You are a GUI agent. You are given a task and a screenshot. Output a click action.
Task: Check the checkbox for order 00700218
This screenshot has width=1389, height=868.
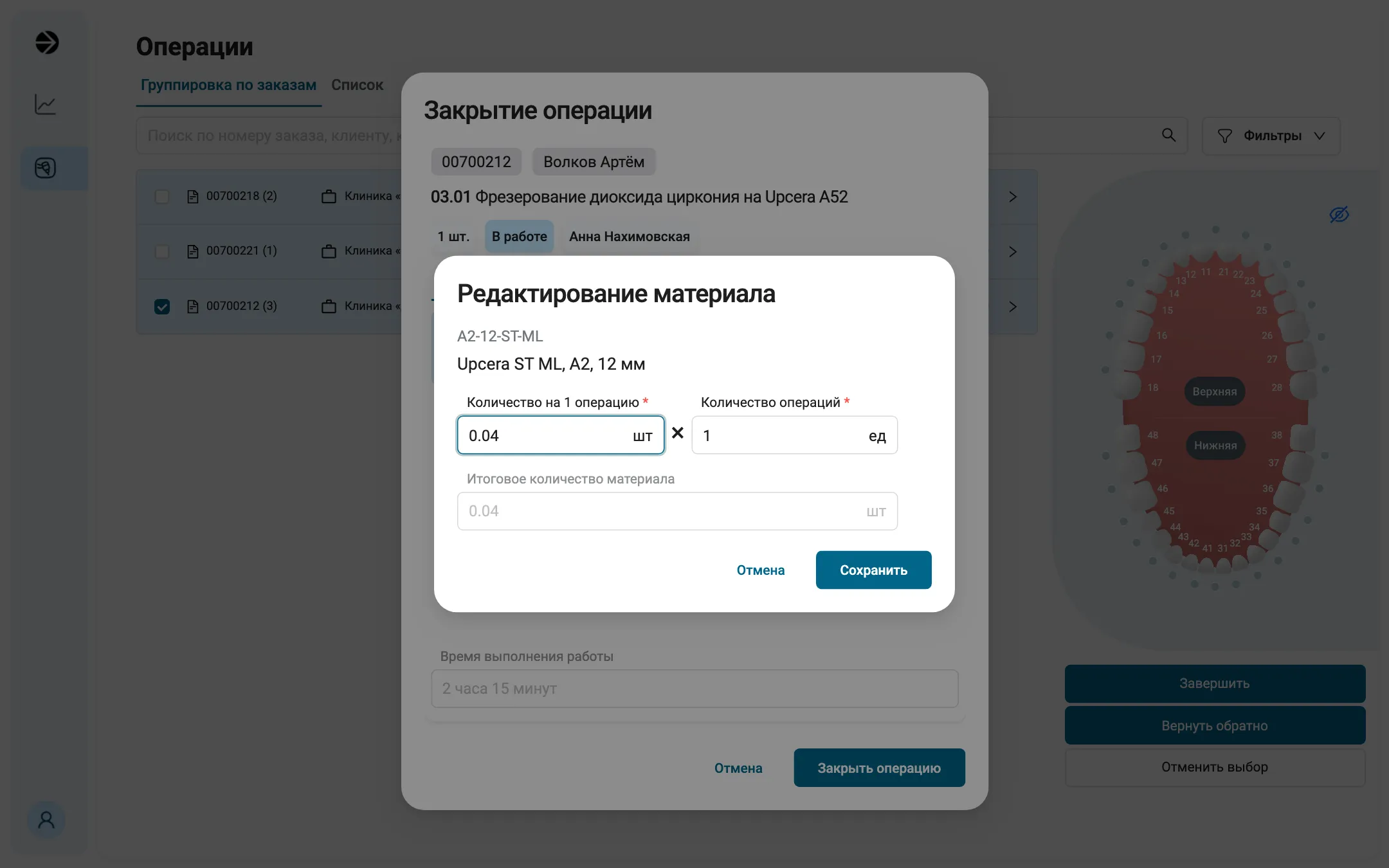pyautogui.click(x=162, y=196)
